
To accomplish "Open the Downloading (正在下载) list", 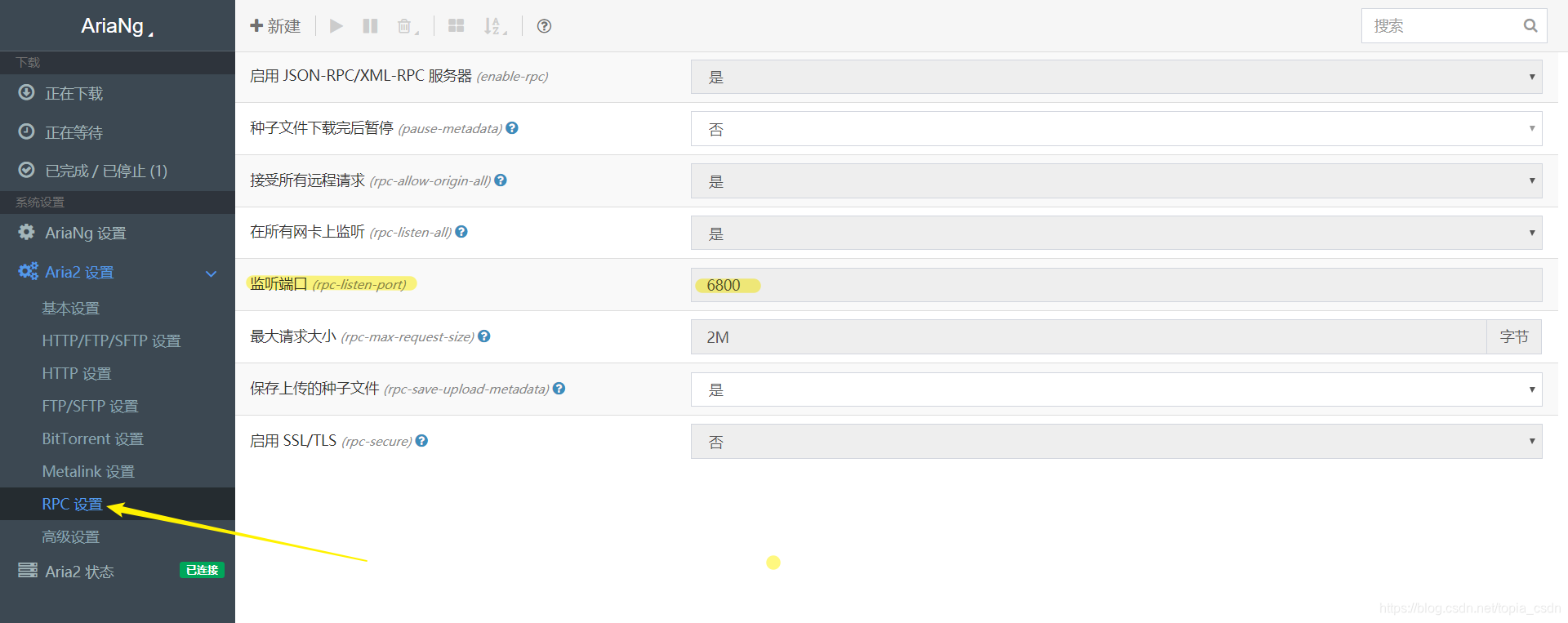I will (118, 93).
